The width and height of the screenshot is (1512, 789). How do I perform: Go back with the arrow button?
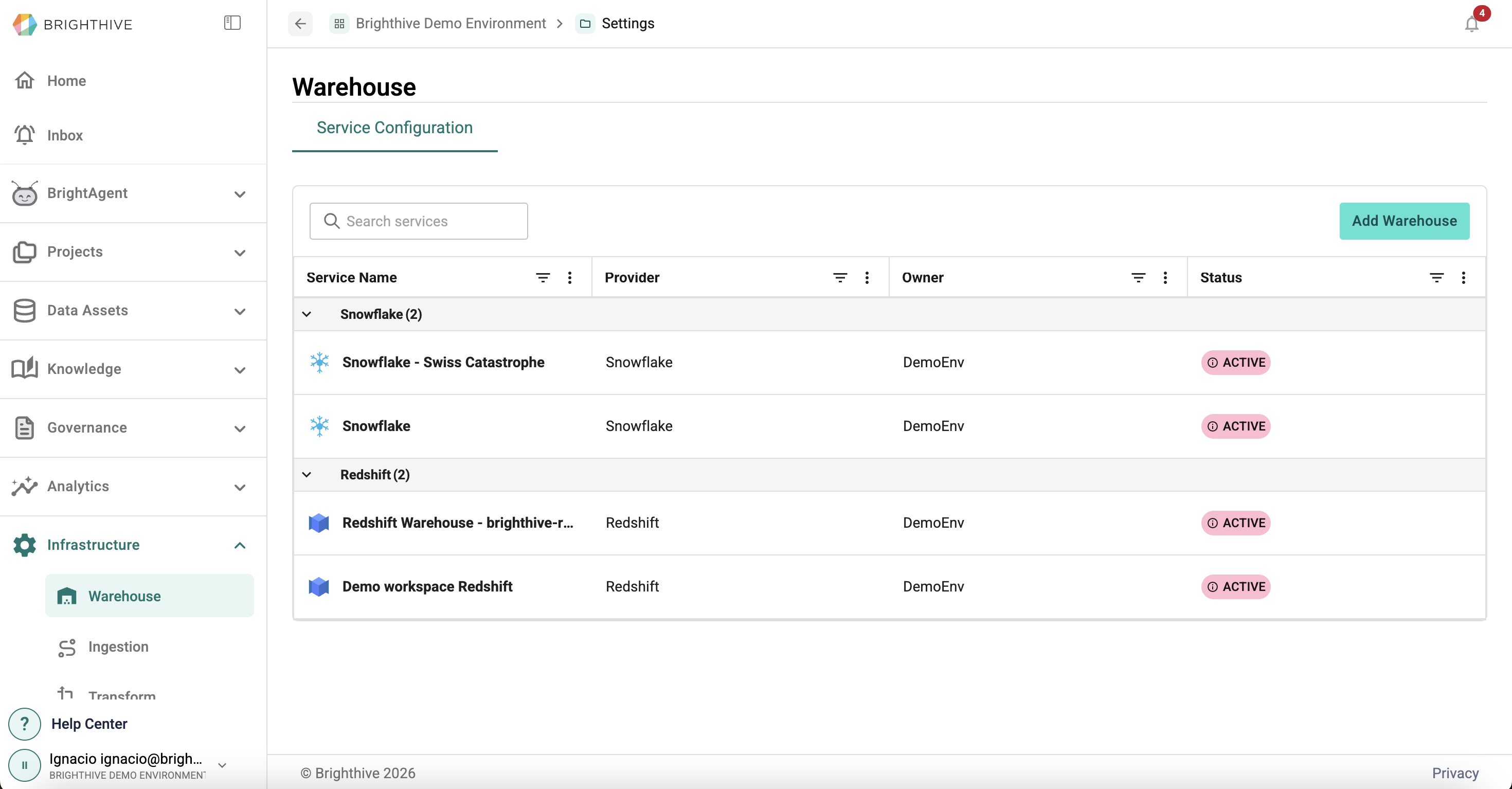click(x=300, y=24)
